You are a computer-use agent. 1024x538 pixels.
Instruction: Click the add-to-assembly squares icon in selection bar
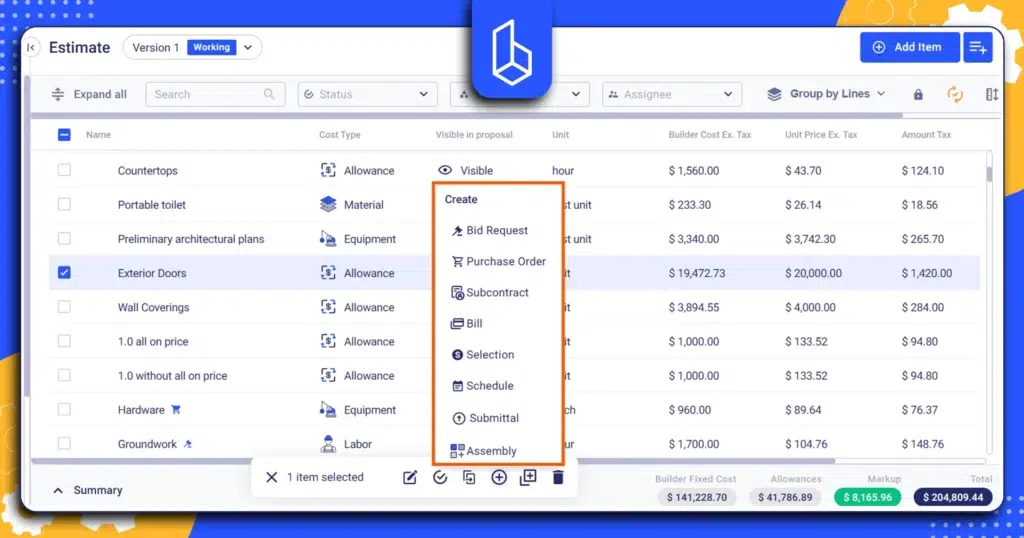click(x=528, y=477)
